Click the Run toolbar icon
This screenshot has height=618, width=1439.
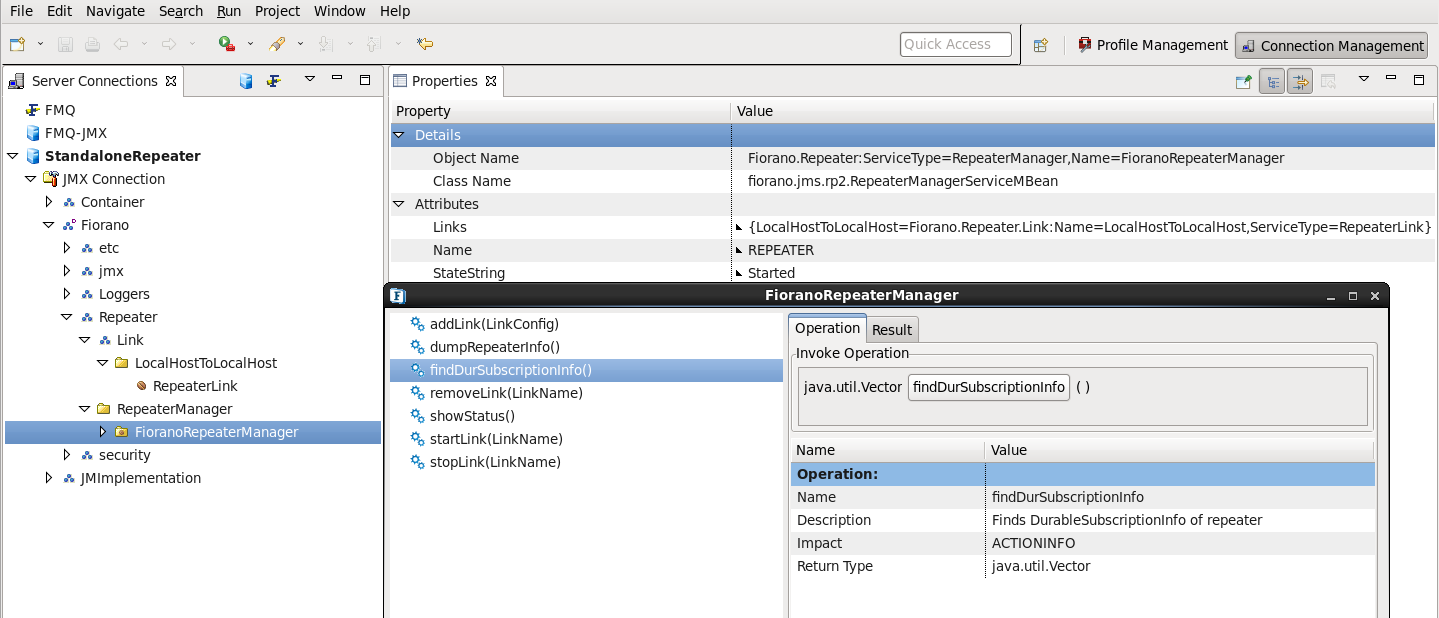[x=227, y=44]
